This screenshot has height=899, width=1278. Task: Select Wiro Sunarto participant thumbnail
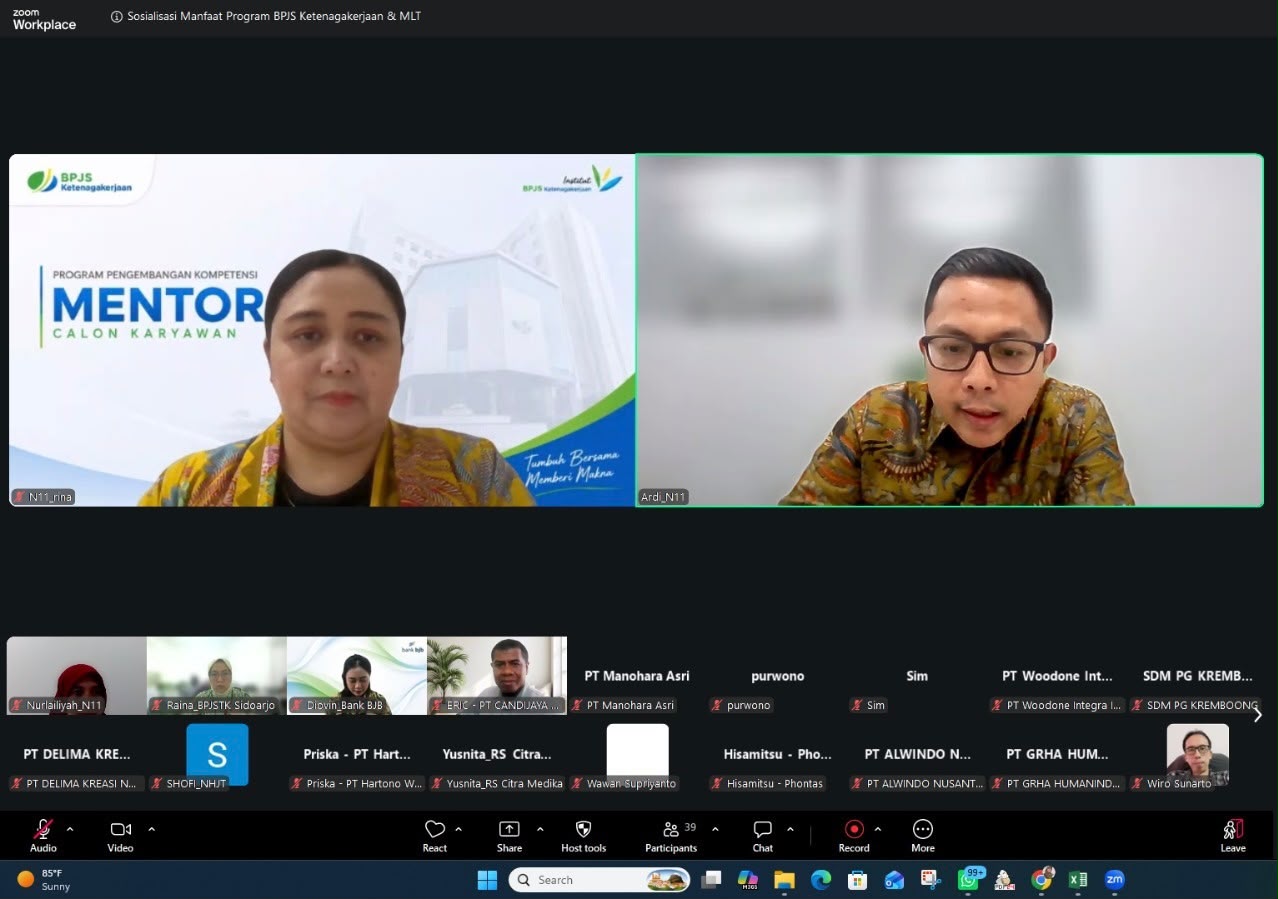coord(1197,754)
